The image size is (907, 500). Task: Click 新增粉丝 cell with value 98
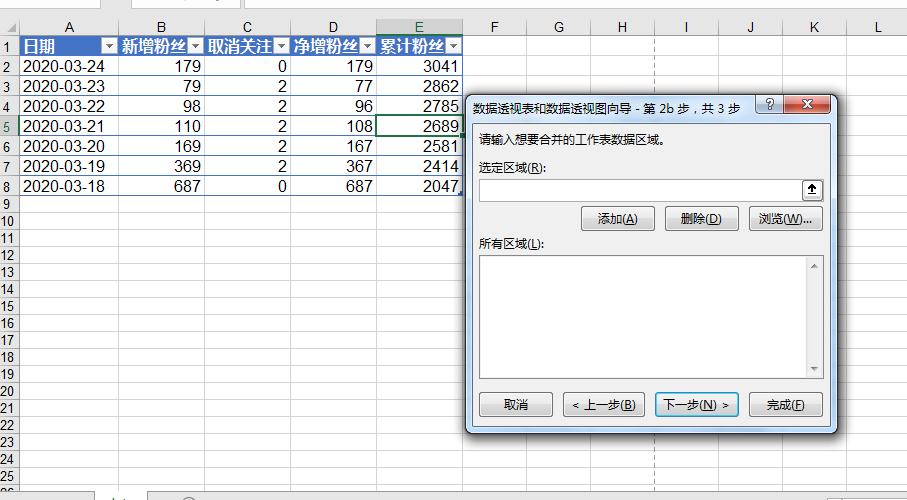161,106
